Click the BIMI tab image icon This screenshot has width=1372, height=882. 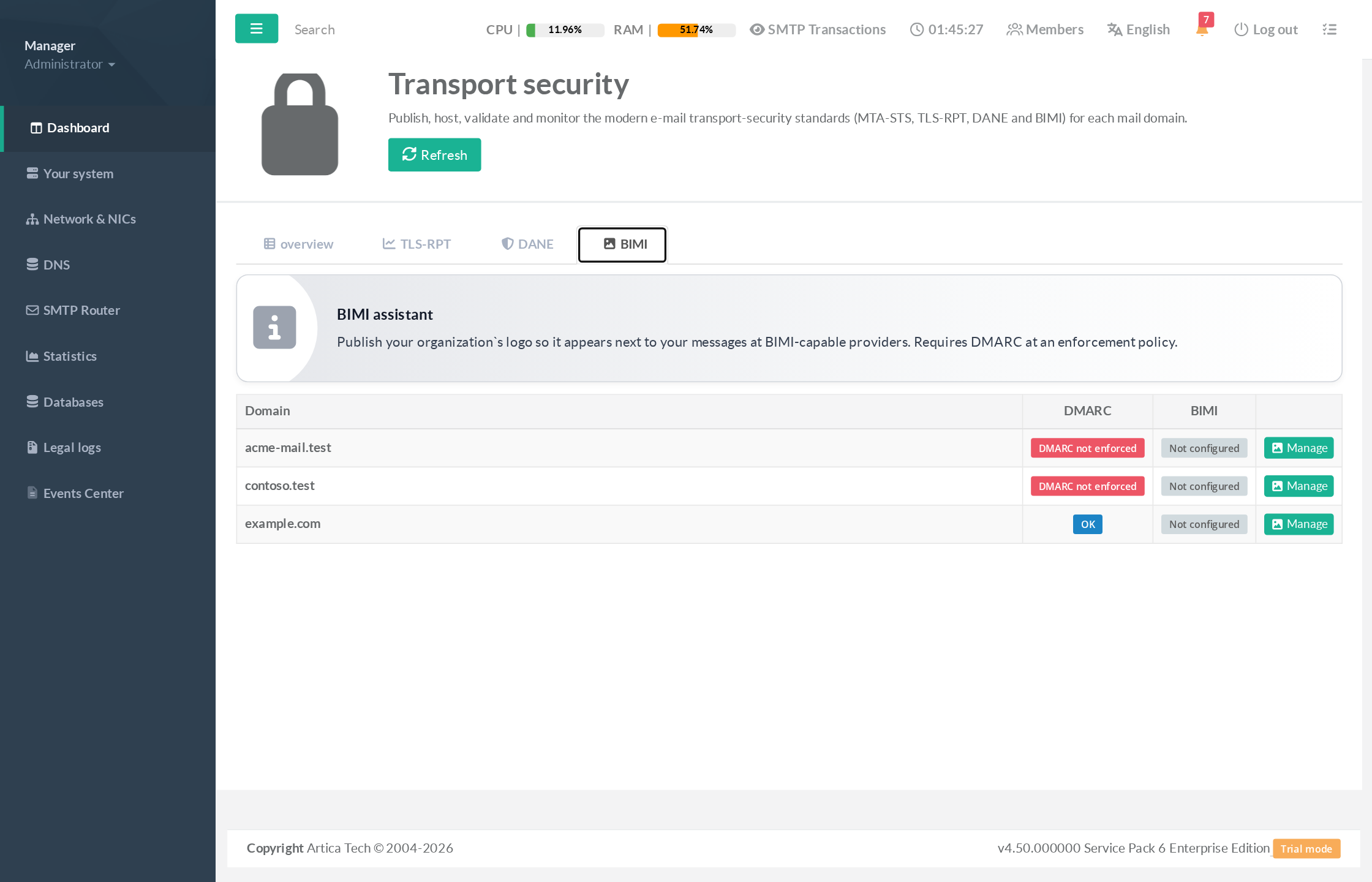point(609,244)
